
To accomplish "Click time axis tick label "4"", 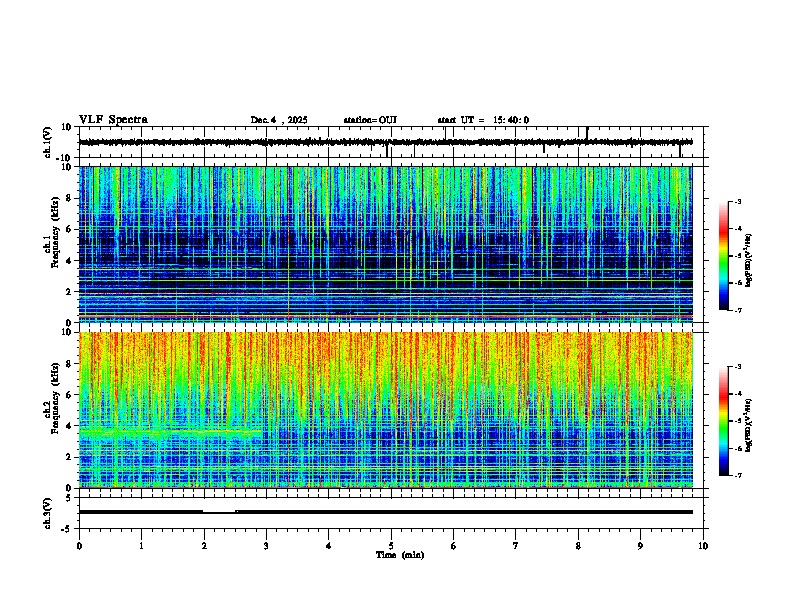I will pyautogui.click(x=329, y=546).
